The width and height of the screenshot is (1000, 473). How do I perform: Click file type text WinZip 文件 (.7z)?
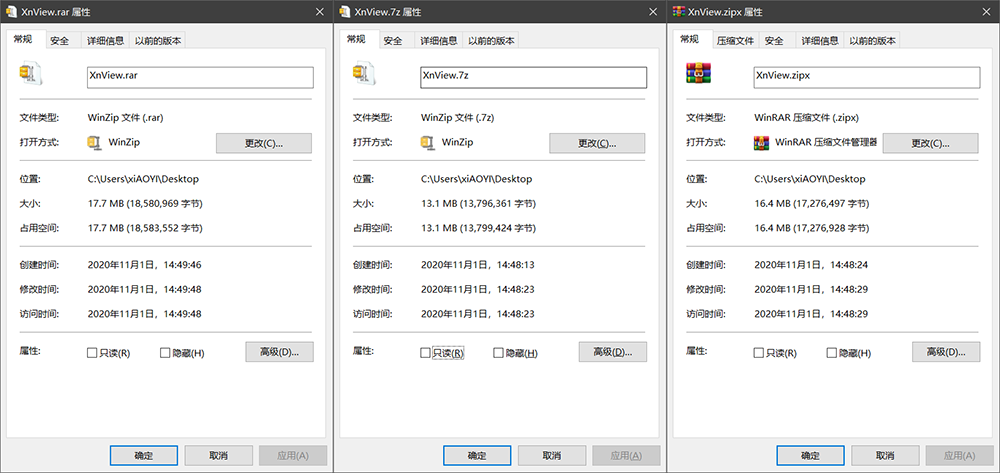(x=458, y=118)
